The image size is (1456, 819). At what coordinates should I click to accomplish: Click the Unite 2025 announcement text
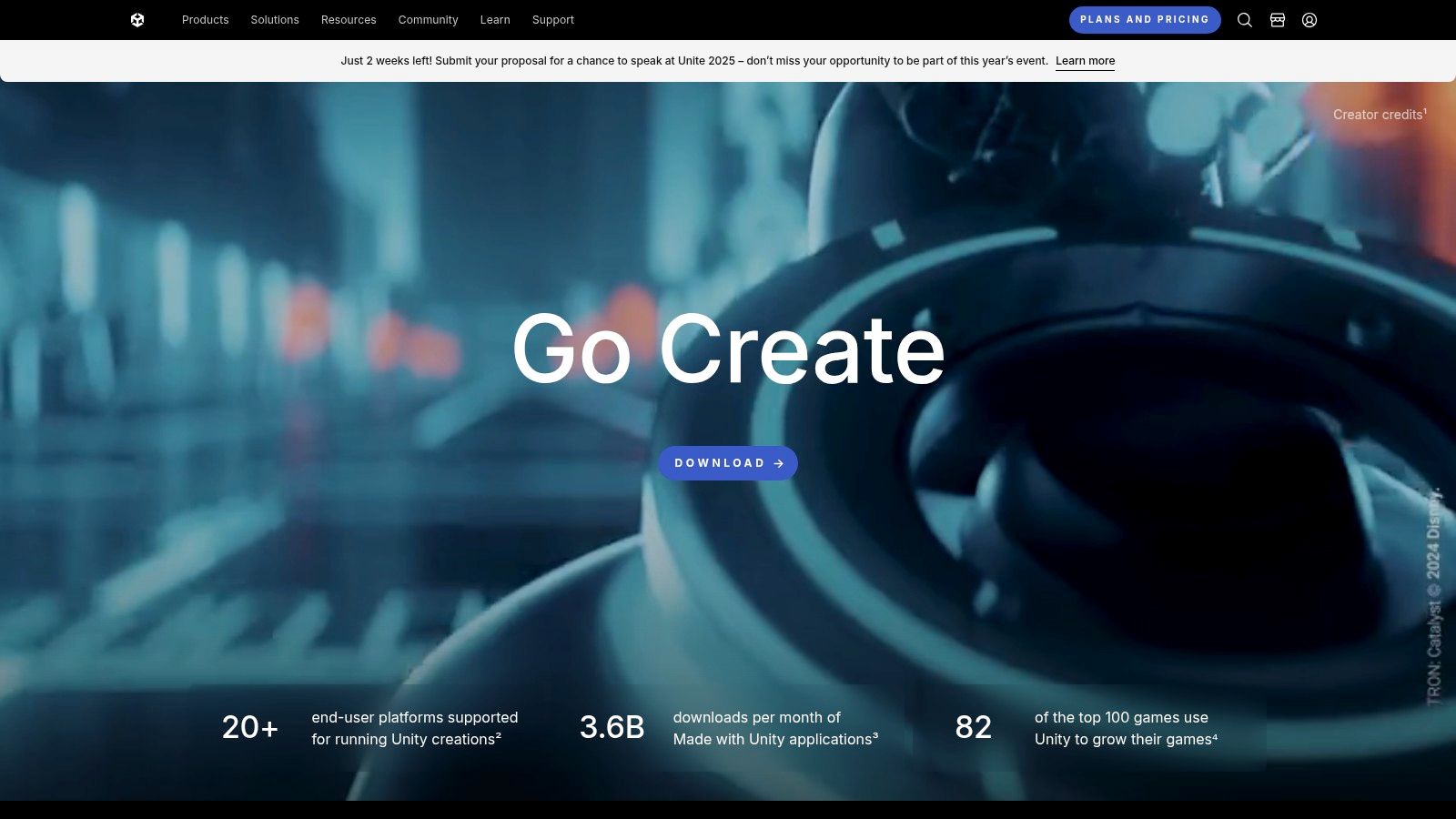pyautogui.click(x=694, y=61)
